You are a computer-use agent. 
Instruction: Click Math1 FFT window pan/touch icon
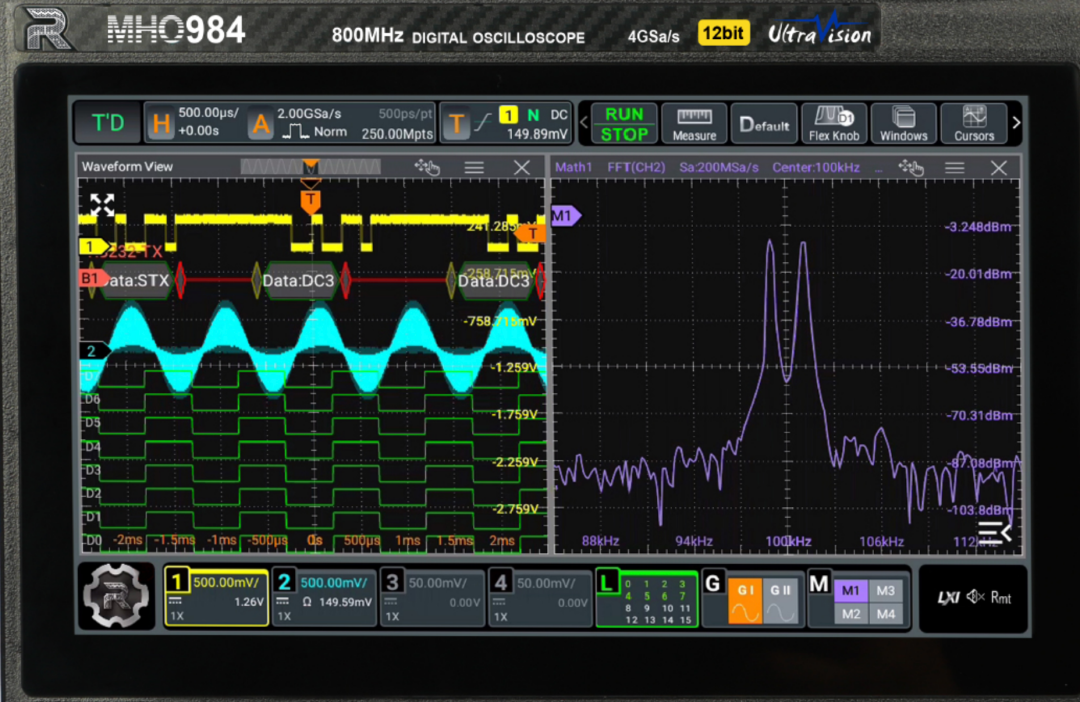tap(911, 167)
